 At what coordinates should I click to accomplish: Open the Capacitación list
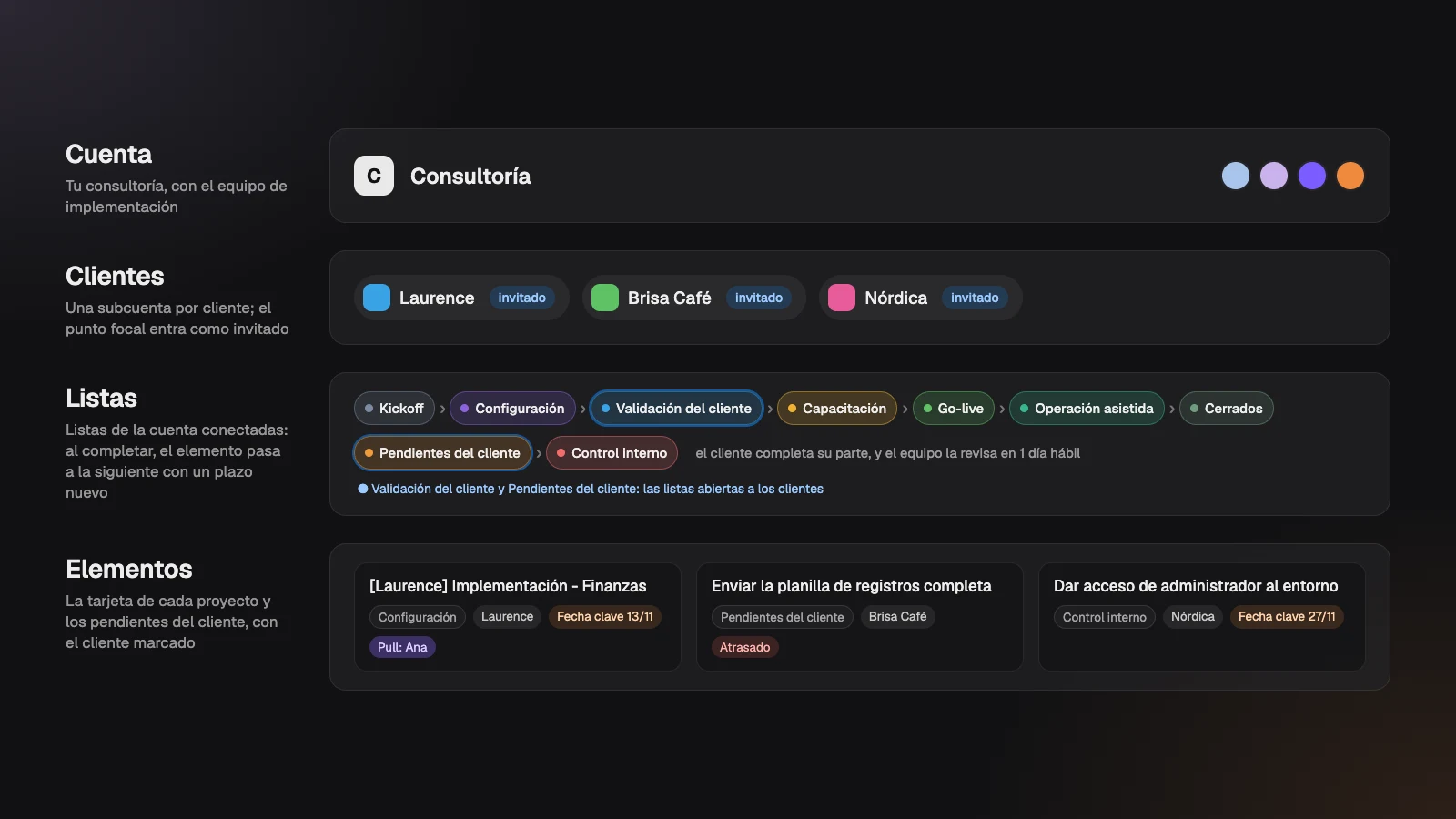tap(837, 409)
